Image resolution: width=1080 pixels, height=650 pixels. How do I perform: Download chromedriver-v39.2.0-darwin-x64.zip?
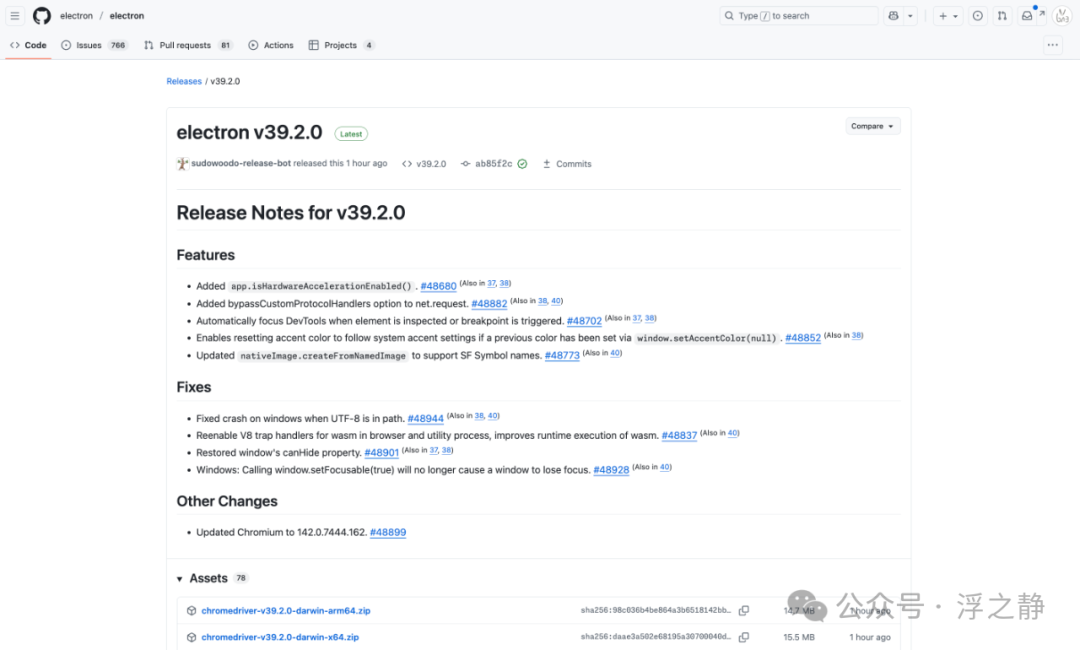point(280,638)
